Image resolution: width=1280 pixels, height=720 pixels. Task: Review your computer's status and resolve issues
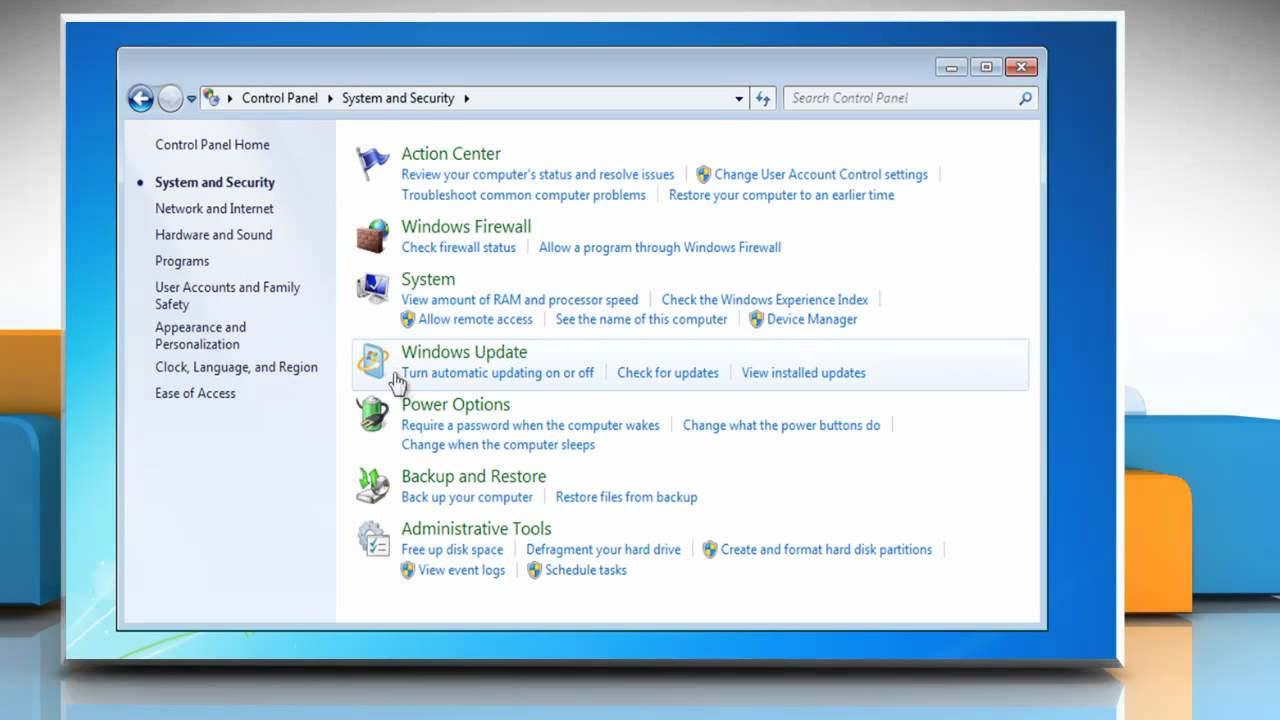pos(538,174)
